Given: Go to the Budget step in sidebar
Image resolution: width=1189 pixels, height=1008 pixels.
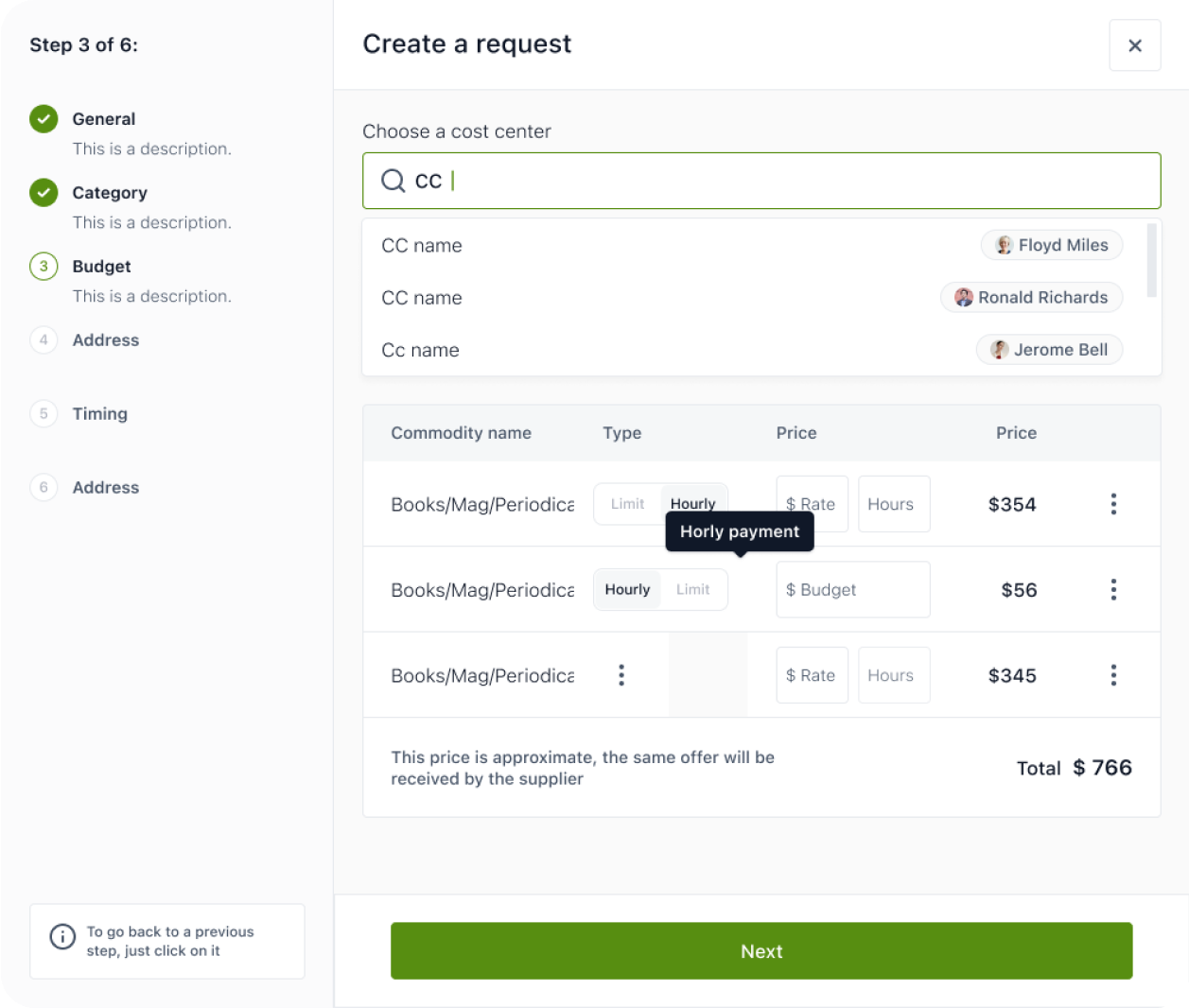Looking at the screenshot, I should [x=101, y=267].
